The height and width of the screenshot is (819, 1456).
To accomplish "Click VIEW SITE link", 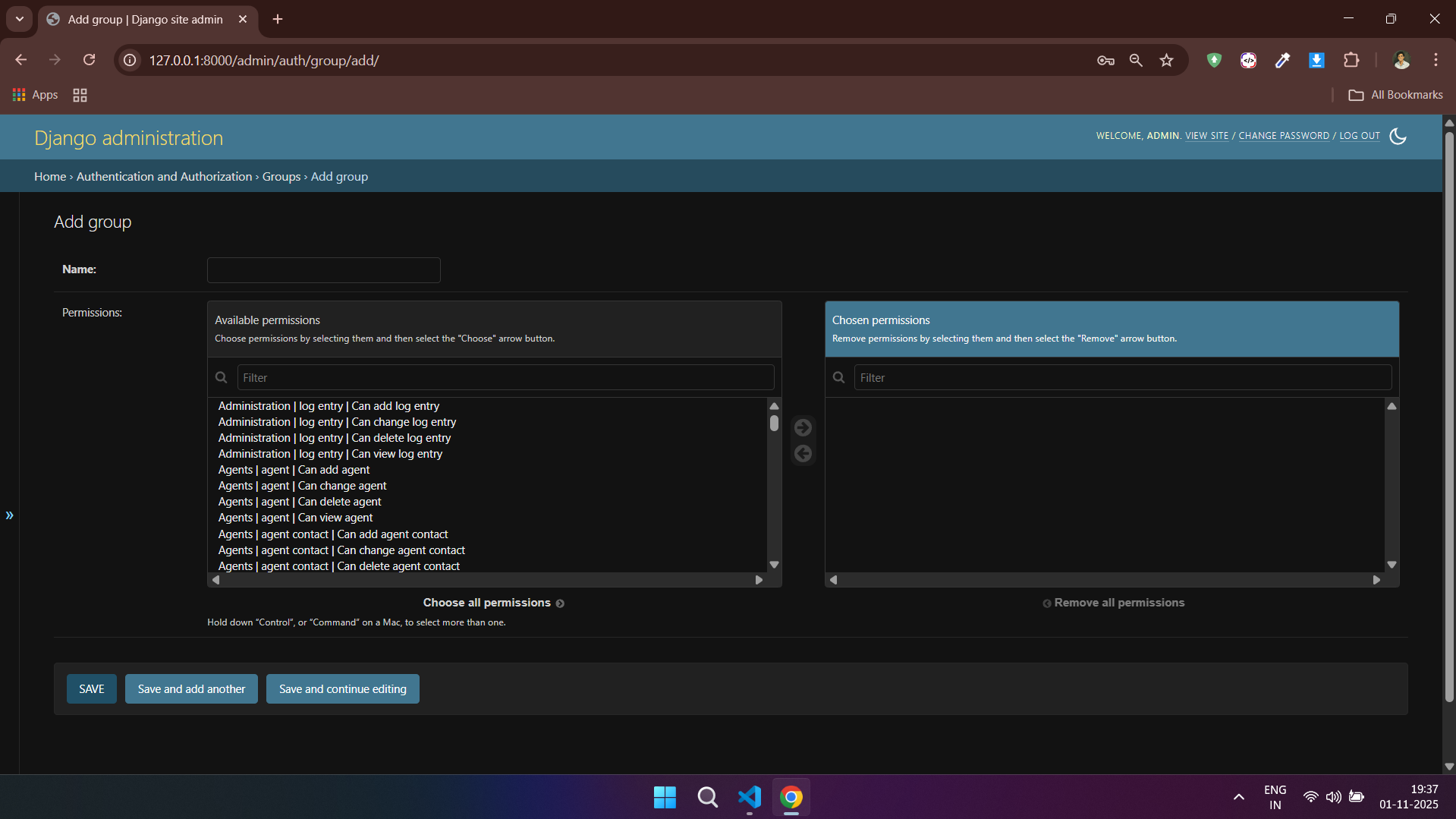I will coord(1206,136).
